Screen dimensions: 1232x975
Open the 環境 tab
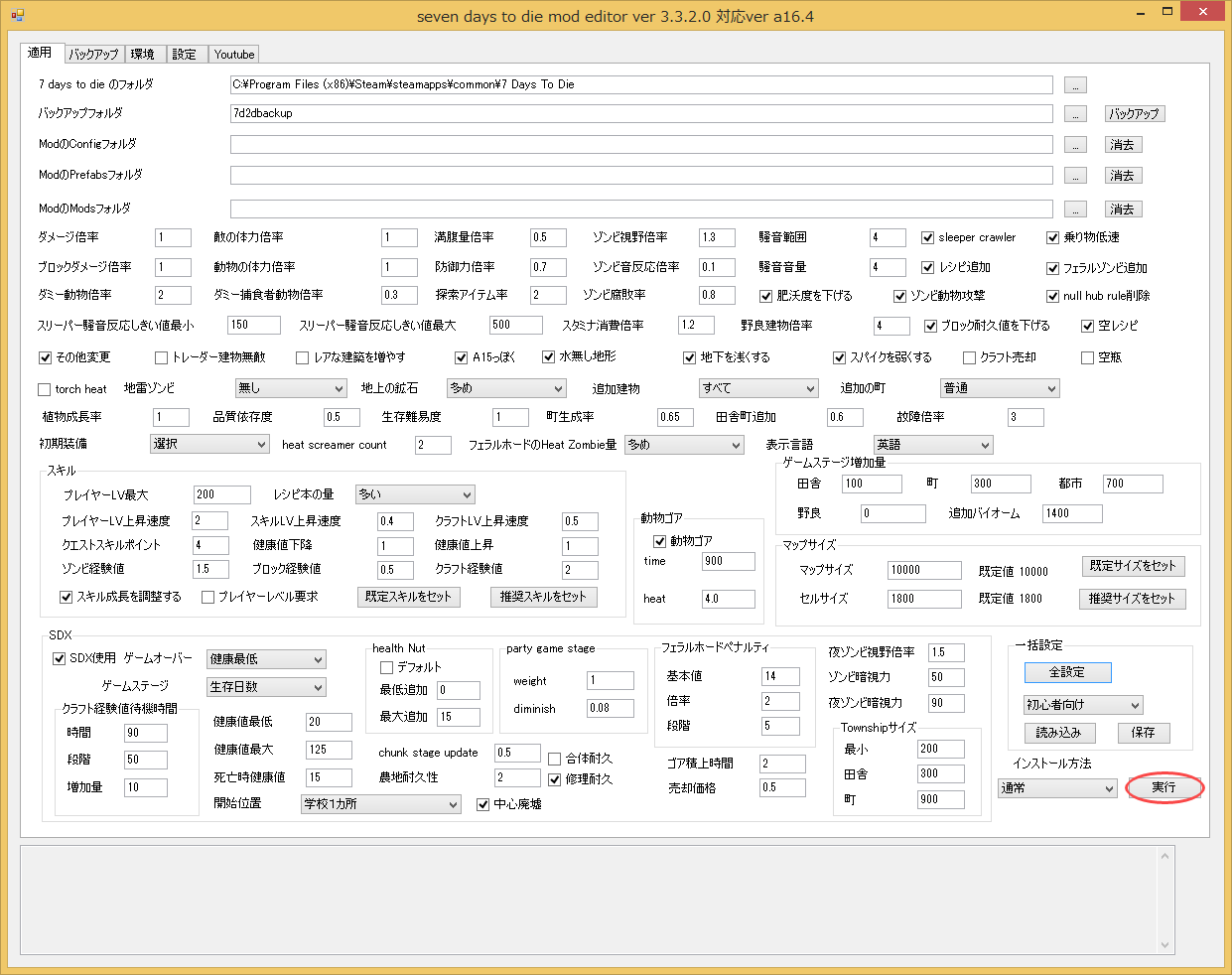tap(143, 55)
